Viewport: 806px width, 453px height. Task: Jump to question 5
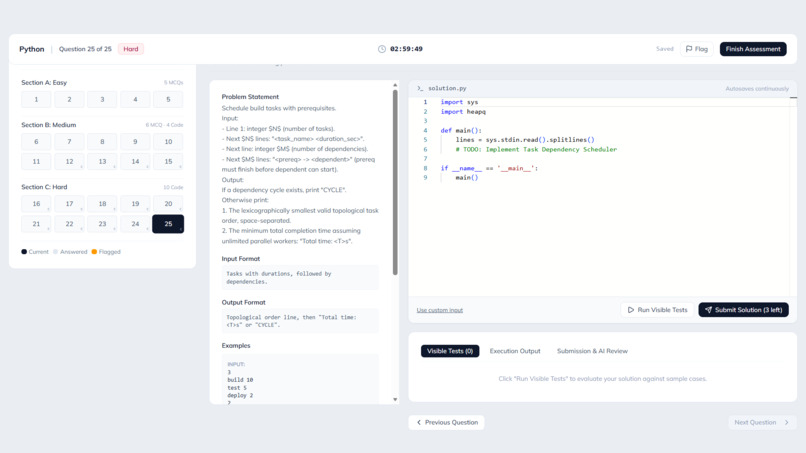(168, 99)
